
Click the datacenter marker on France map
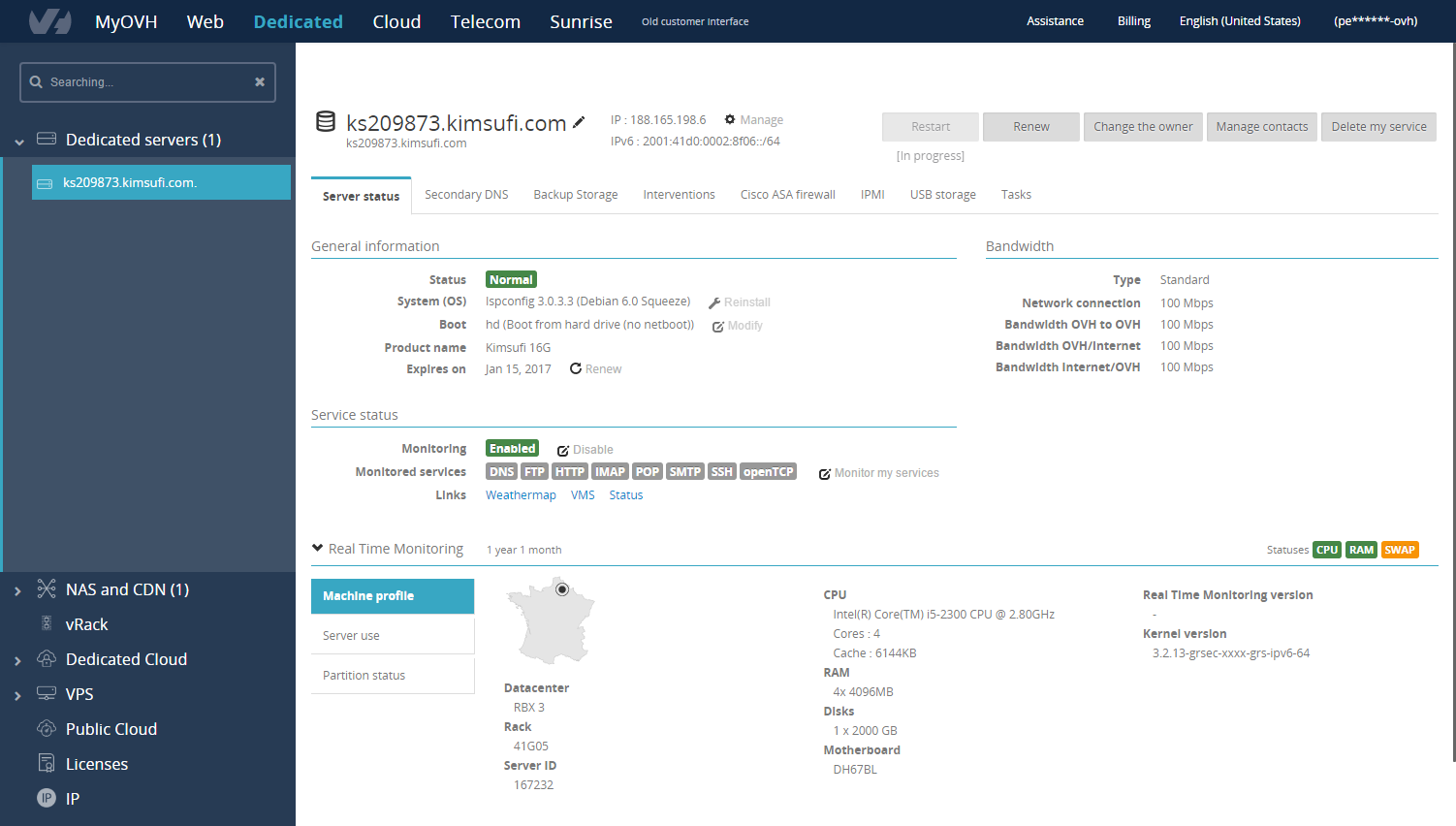point(562,589)
